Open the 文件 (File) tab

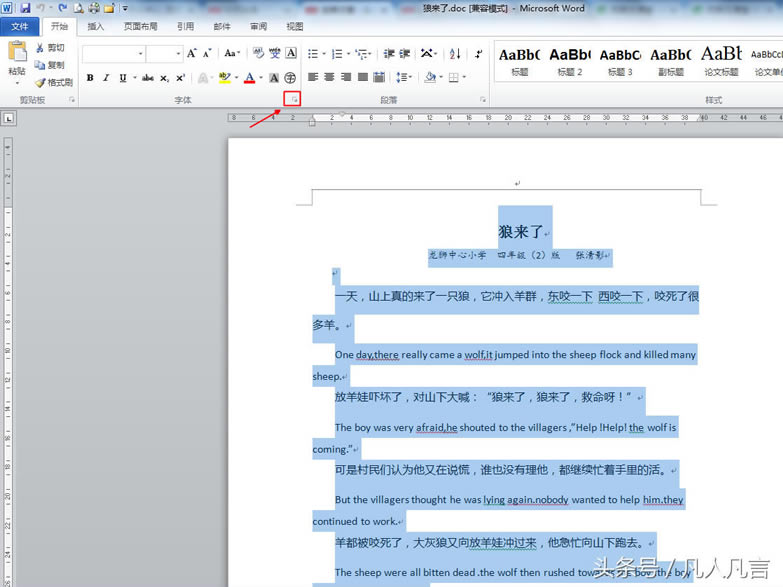click(x=20, y=27)
